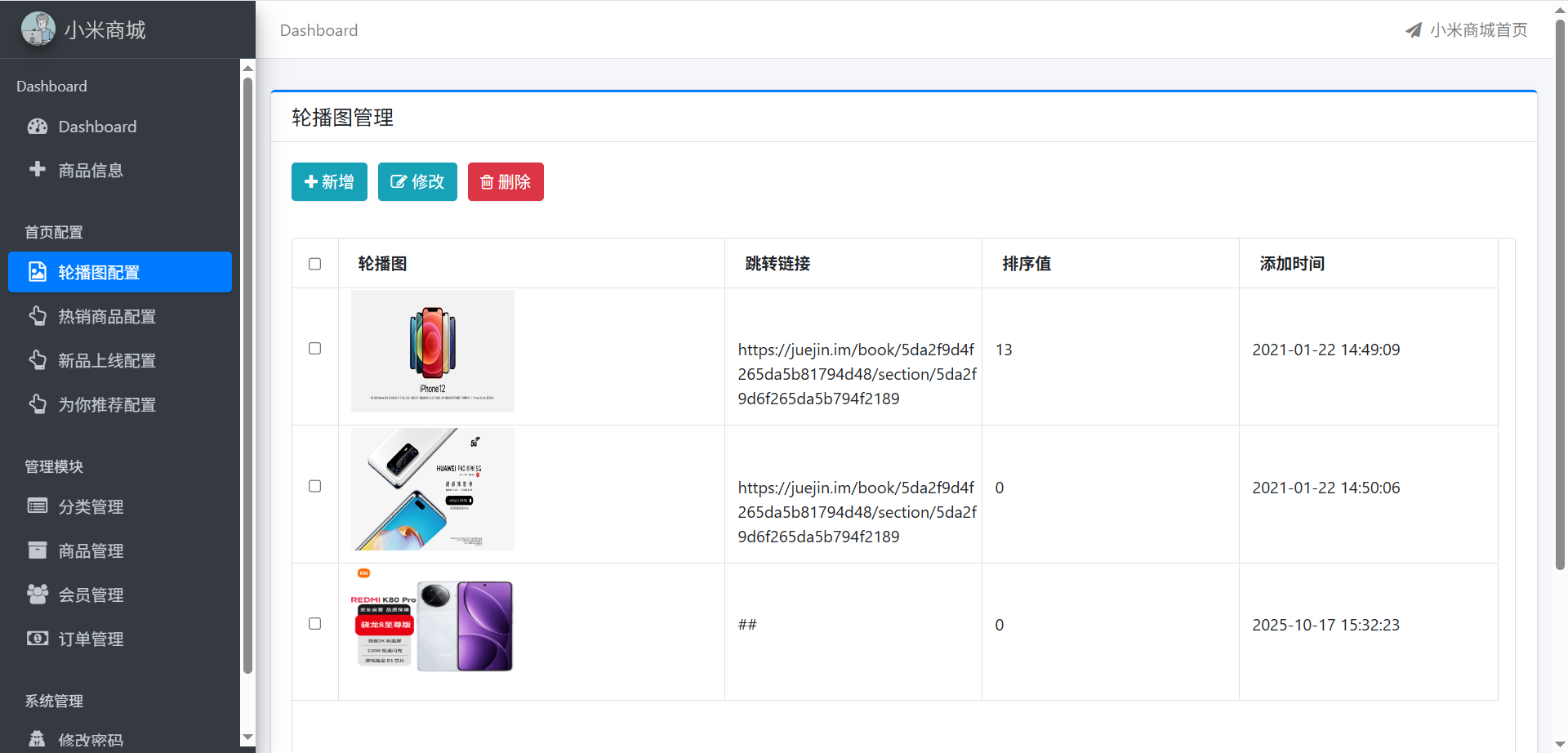Select 轮播图配置 in the sidebar
Image resolution: width=1568 pixels, height=753 pixels.
coord(120,272)
